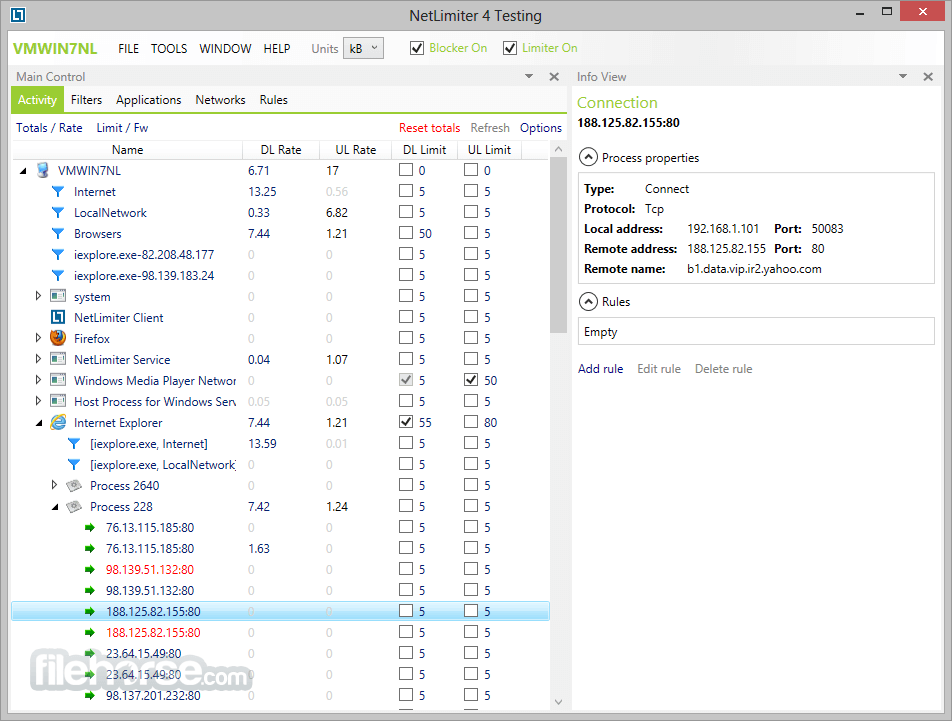Expand the NetLimiter Service node
This screenshot has width=952, height=721.
[x=38, y=359]
